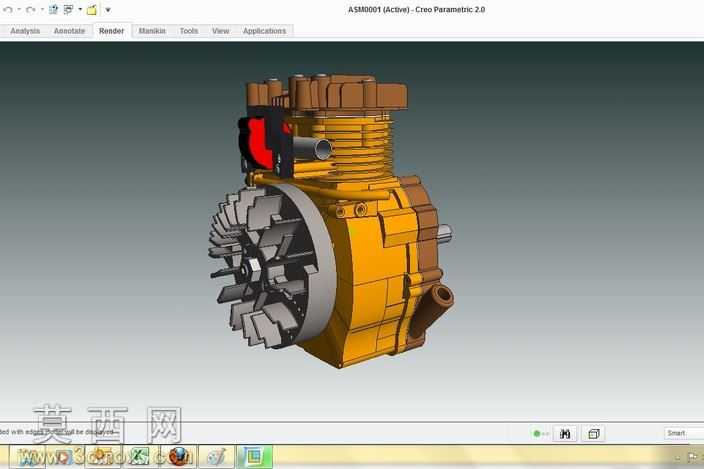Click the Redo arrow in quick access toolbar
Viewport: 704px width, 469px height.
tap(31, 9)
